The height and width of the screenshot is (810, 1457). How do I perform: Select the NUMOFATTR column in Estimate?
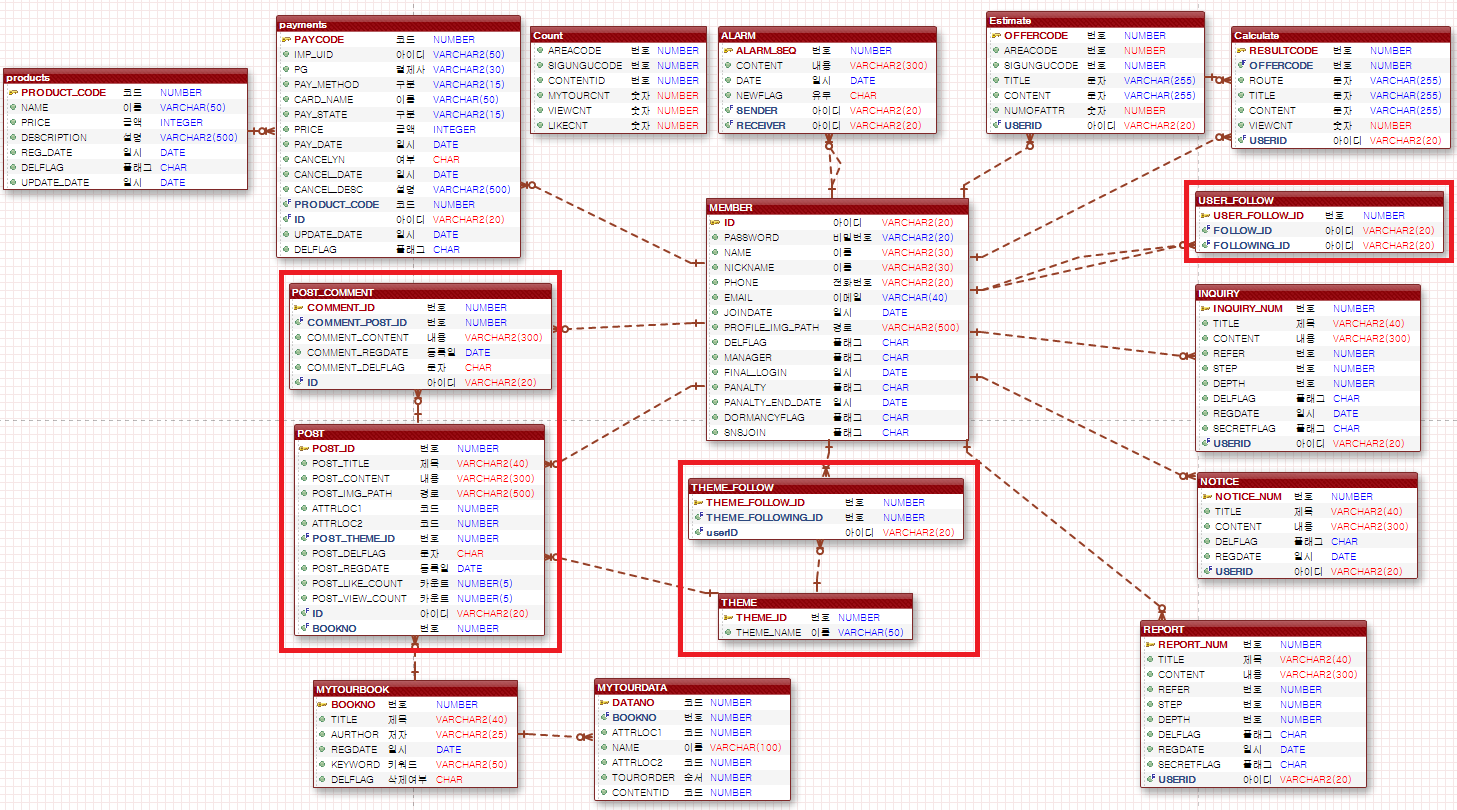(x=1095, y=110)
